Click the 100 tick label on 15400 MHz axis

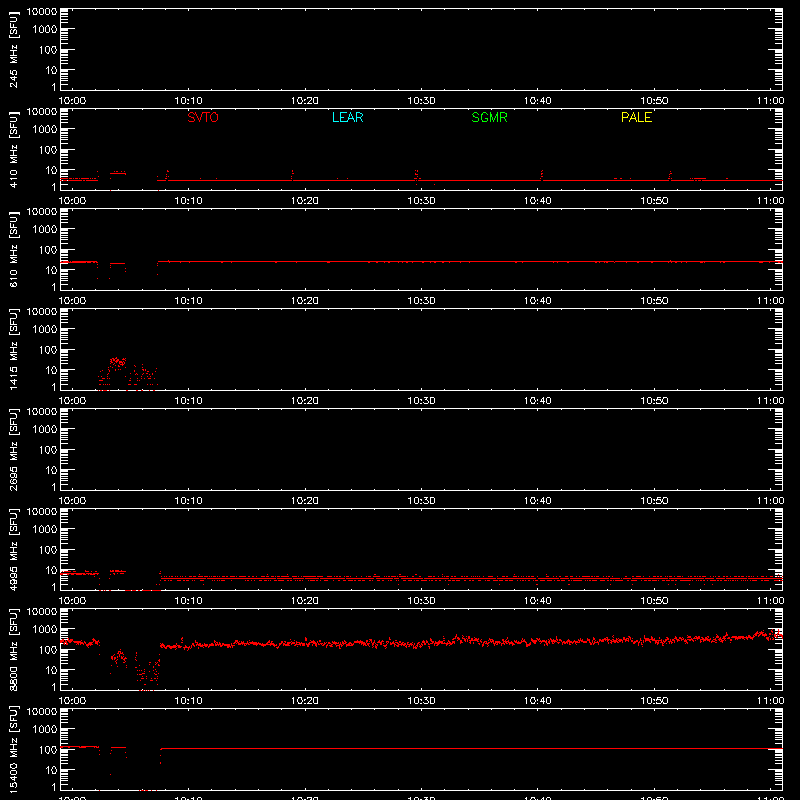tap(48, 749)
